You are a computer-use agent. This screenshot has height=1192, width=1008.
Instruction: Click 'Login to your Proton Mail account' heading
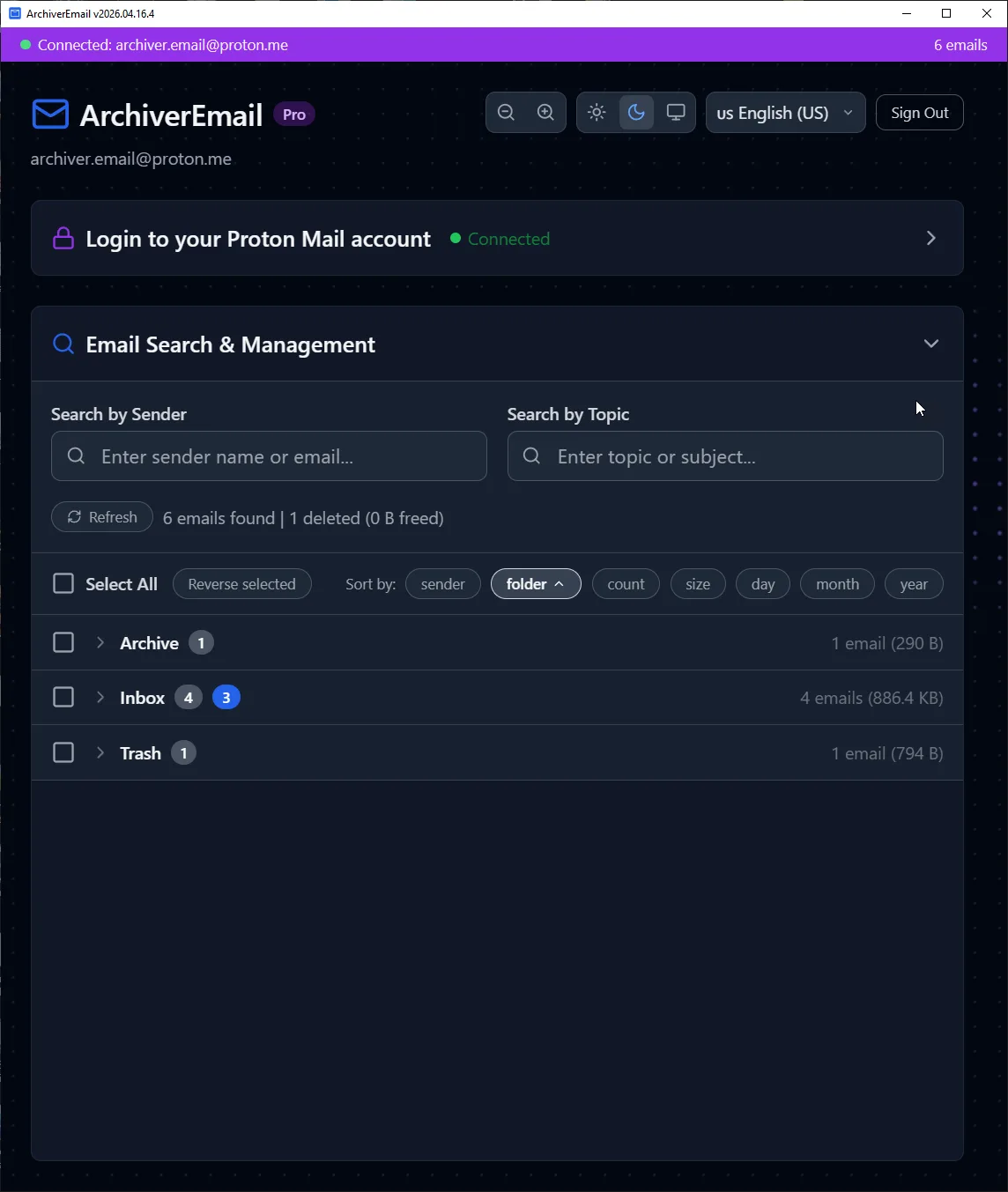click(258, 239)
